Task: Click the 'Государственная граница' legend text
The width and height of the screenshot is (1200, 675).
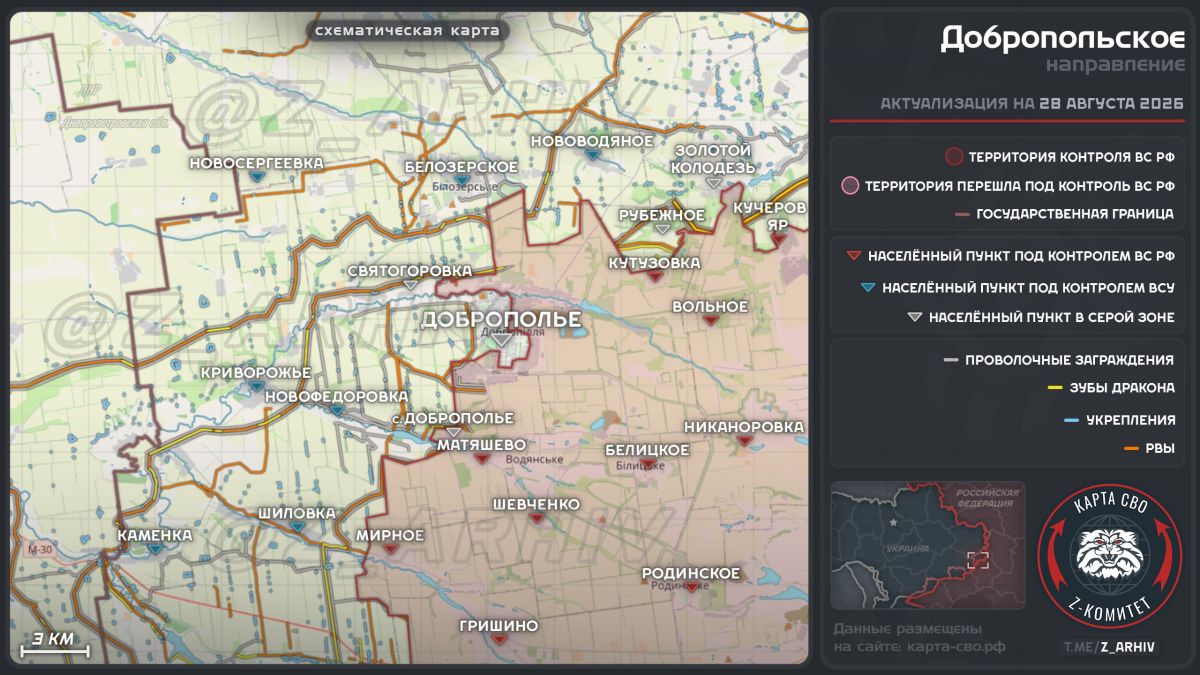Action: point(1076,215)
